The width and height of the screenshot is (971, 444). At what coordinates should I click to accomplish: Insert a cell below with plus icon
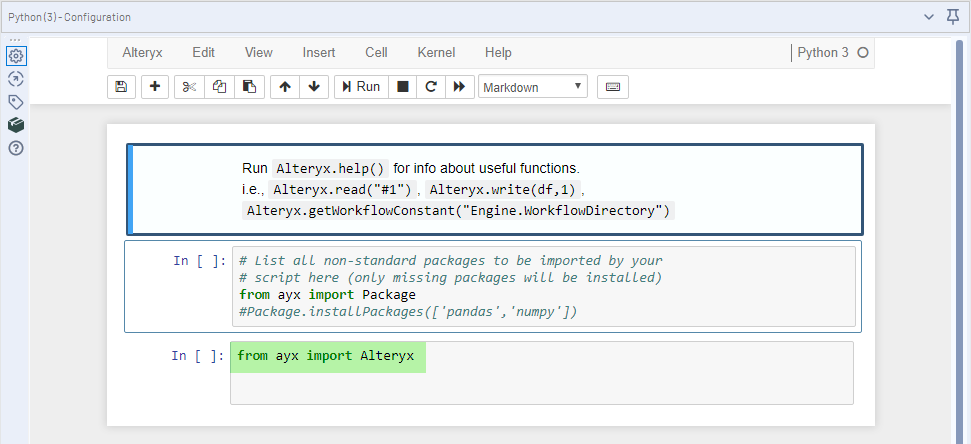154,87
